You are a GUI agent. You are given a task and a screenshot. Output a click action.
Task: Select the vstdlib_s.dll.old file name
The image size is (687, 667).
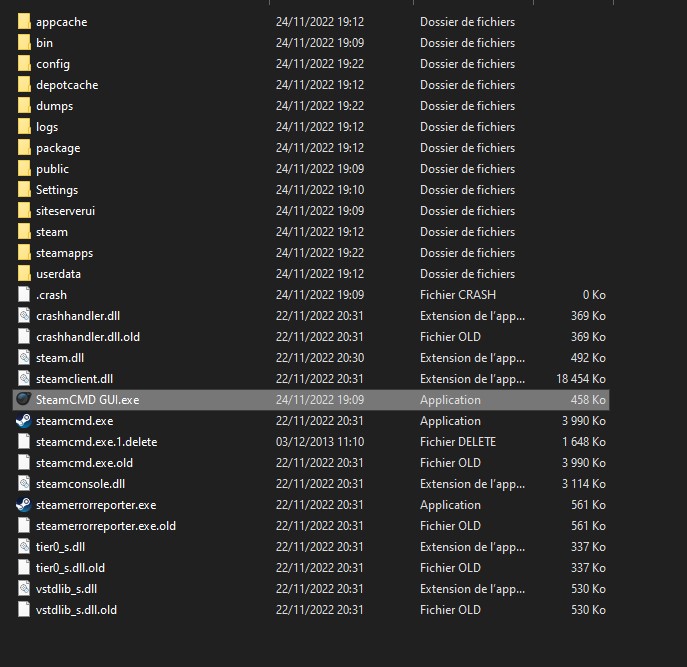click(77, 610)
